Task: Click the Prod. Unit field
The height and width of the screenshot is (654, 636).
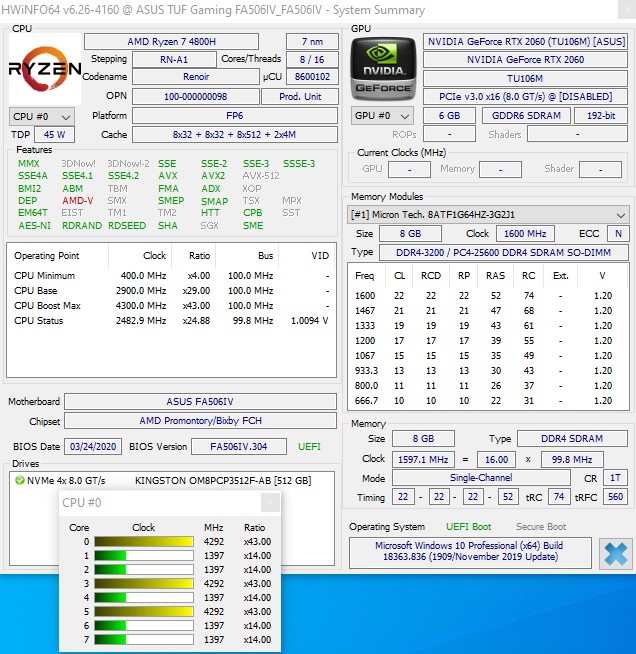Action: pyautogui.click(x=300, y=96)
